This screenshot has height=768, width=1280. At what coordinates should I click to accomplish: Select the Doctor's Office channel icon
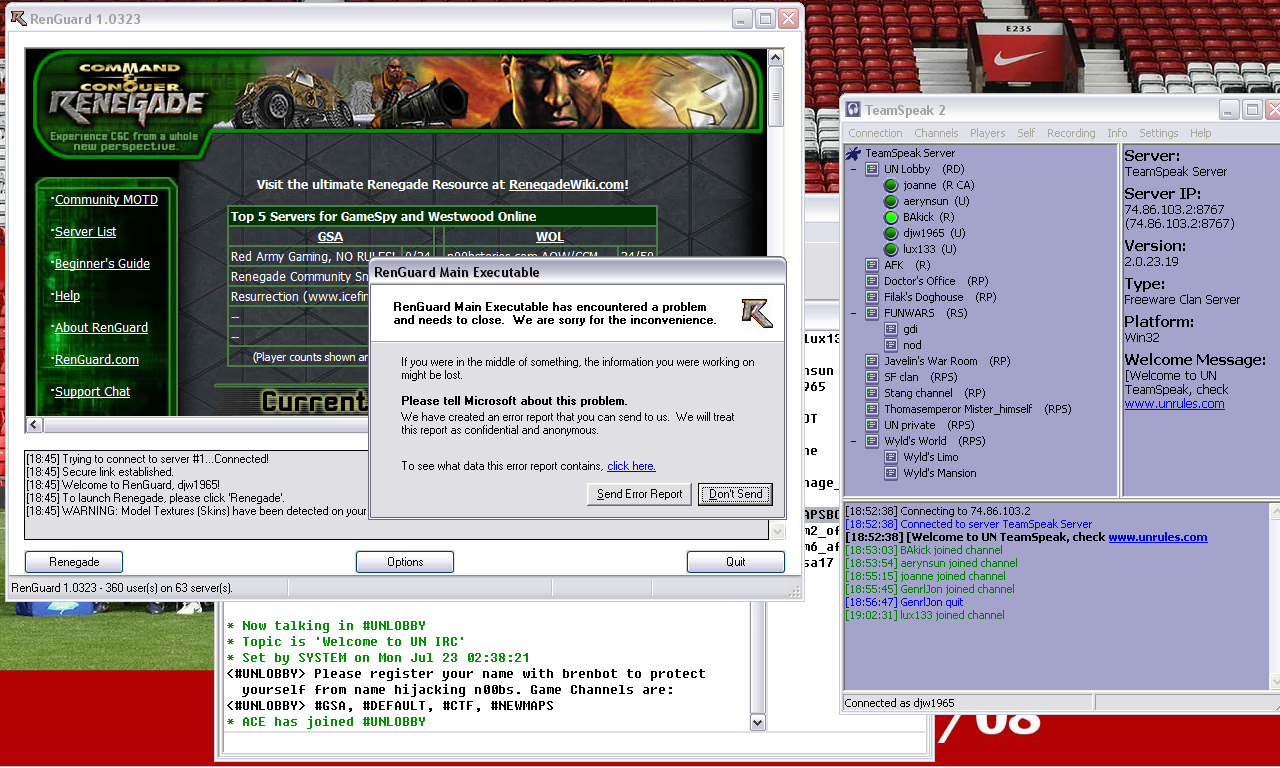click(872, 281)
